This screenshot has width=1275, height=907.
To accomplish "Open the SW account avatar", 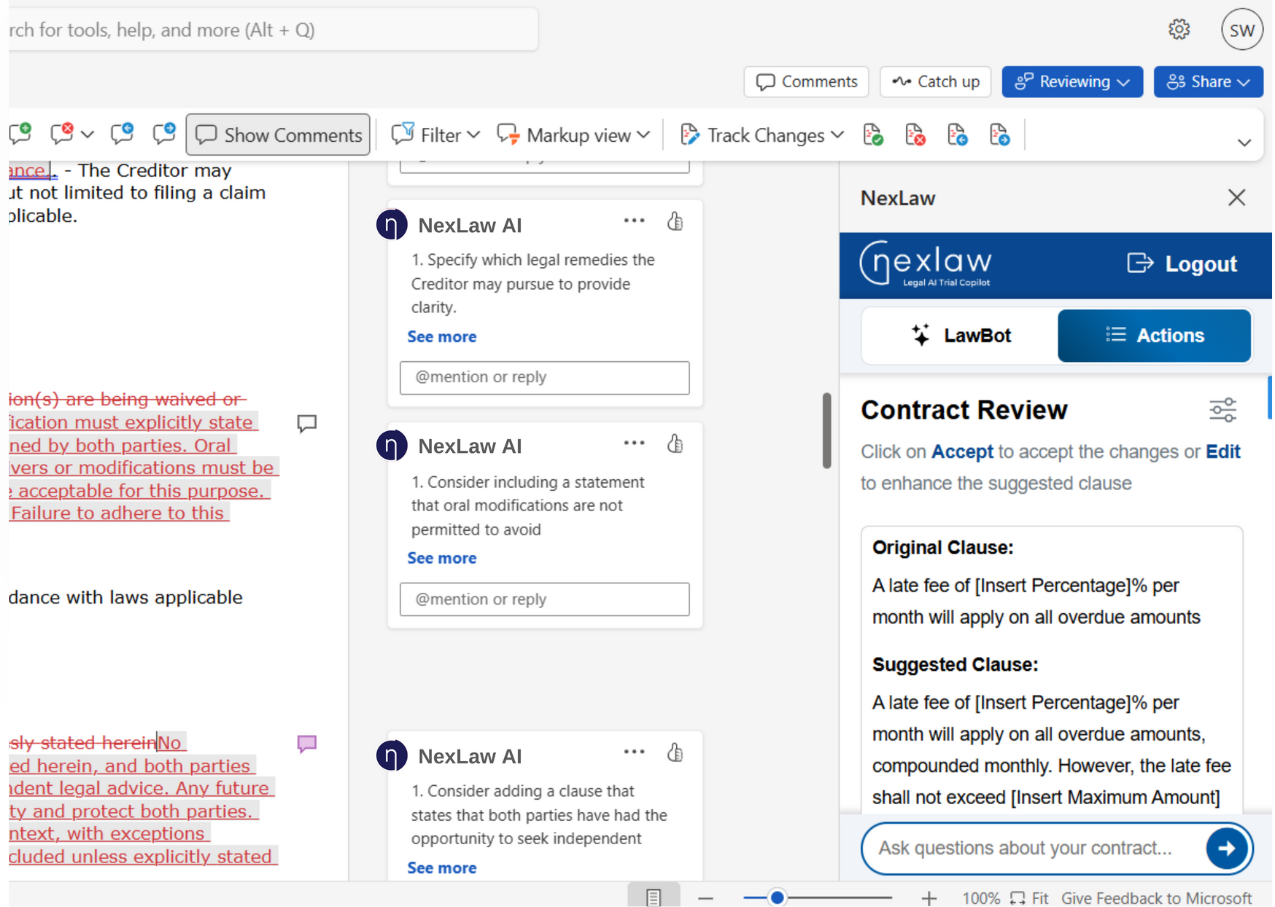I will pyautogui.click(x=1242, y=30).
